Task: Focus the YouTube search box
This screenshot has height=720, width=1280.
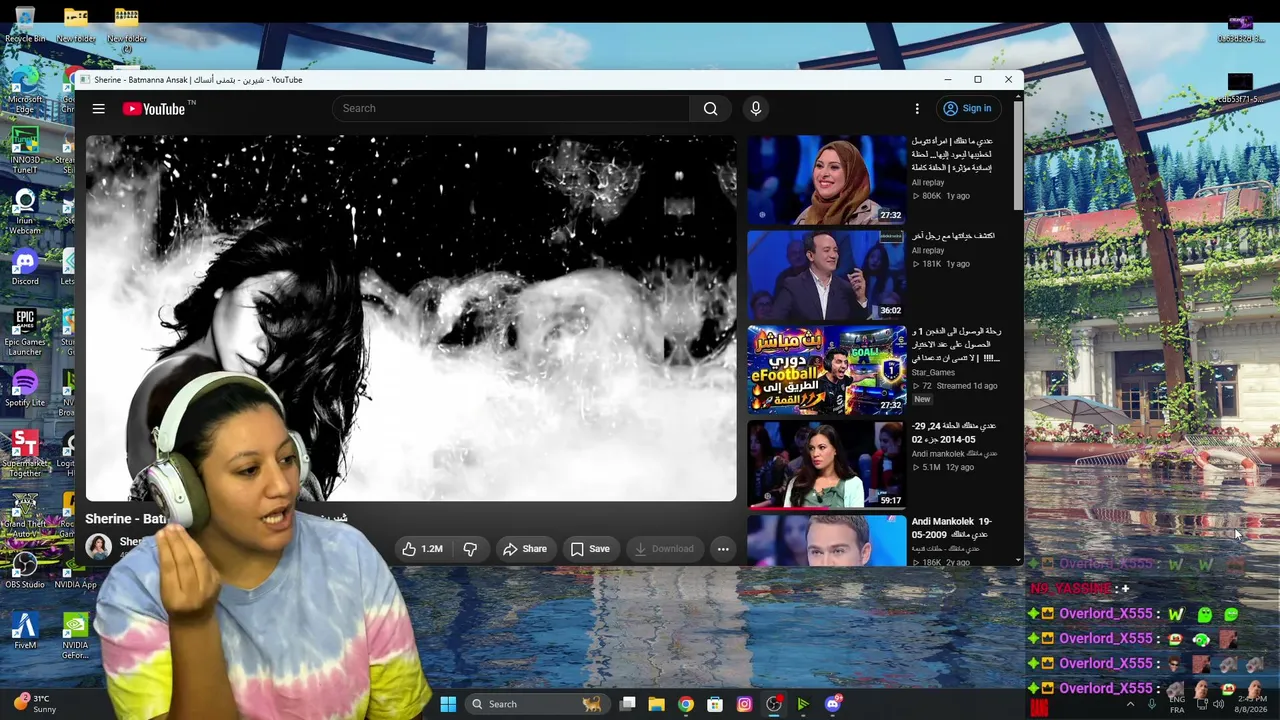Action: tap(510, 108)
